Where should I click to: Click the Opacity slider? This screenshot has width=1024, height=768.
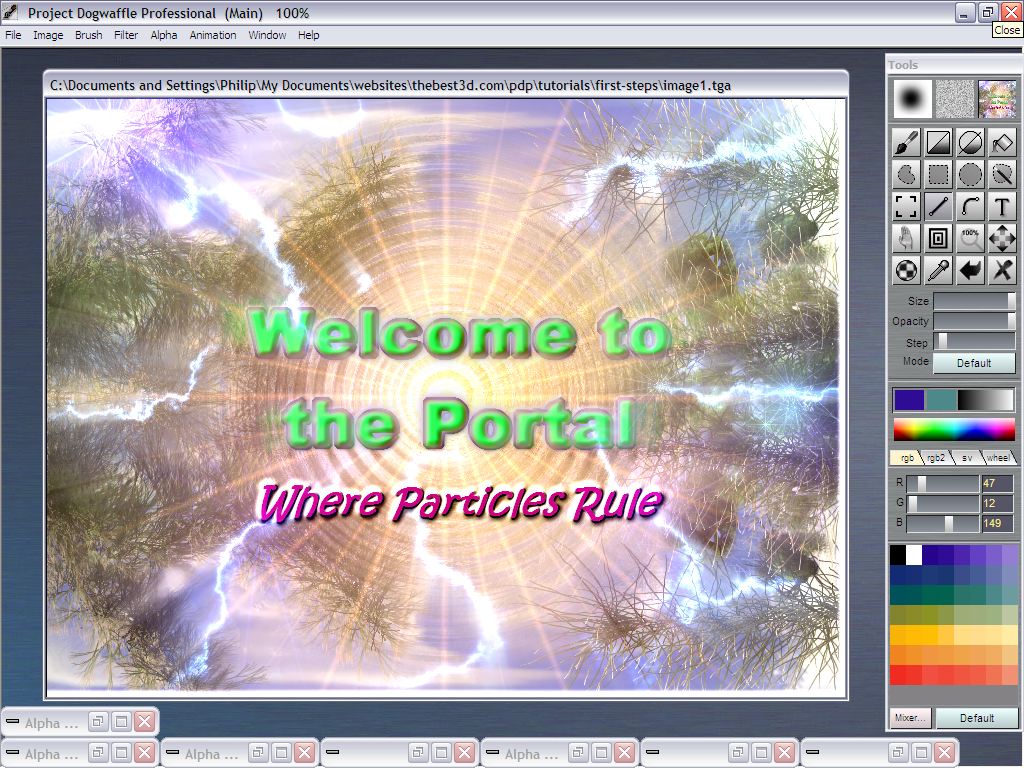point(974,321)
